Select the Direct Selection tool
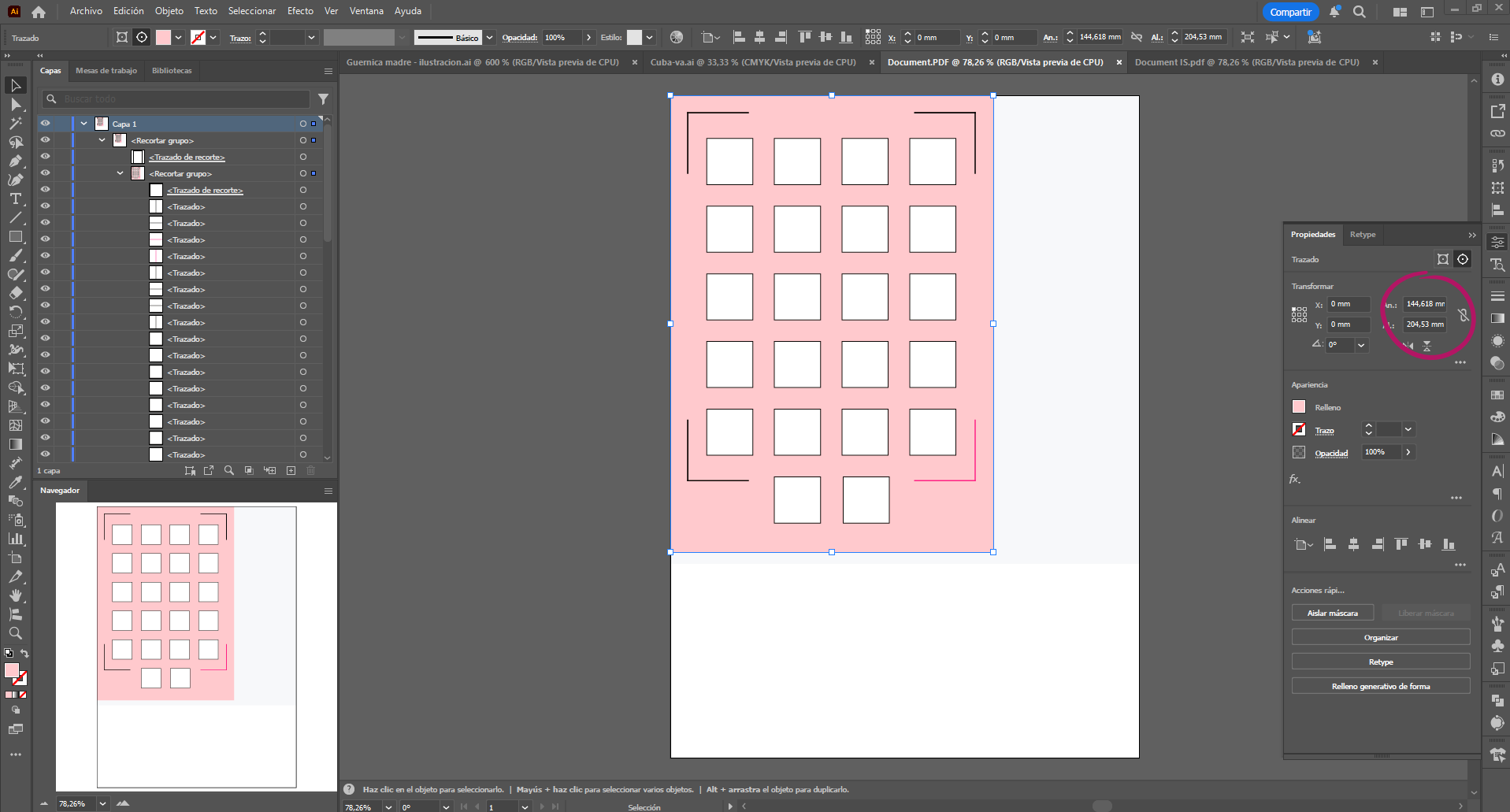This screenshot has height=812, width=1510. [x=15, y=104]
